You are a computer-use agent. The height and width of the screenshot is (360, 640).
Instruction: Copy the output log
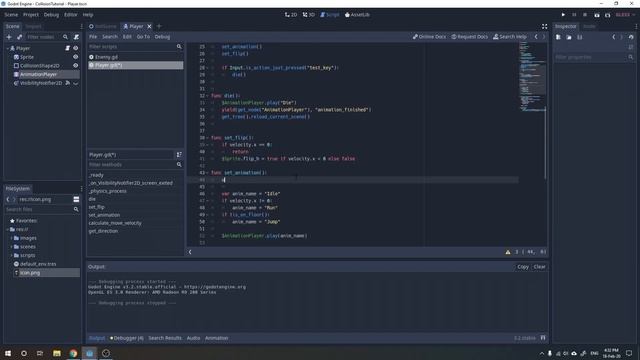point(523,267)
